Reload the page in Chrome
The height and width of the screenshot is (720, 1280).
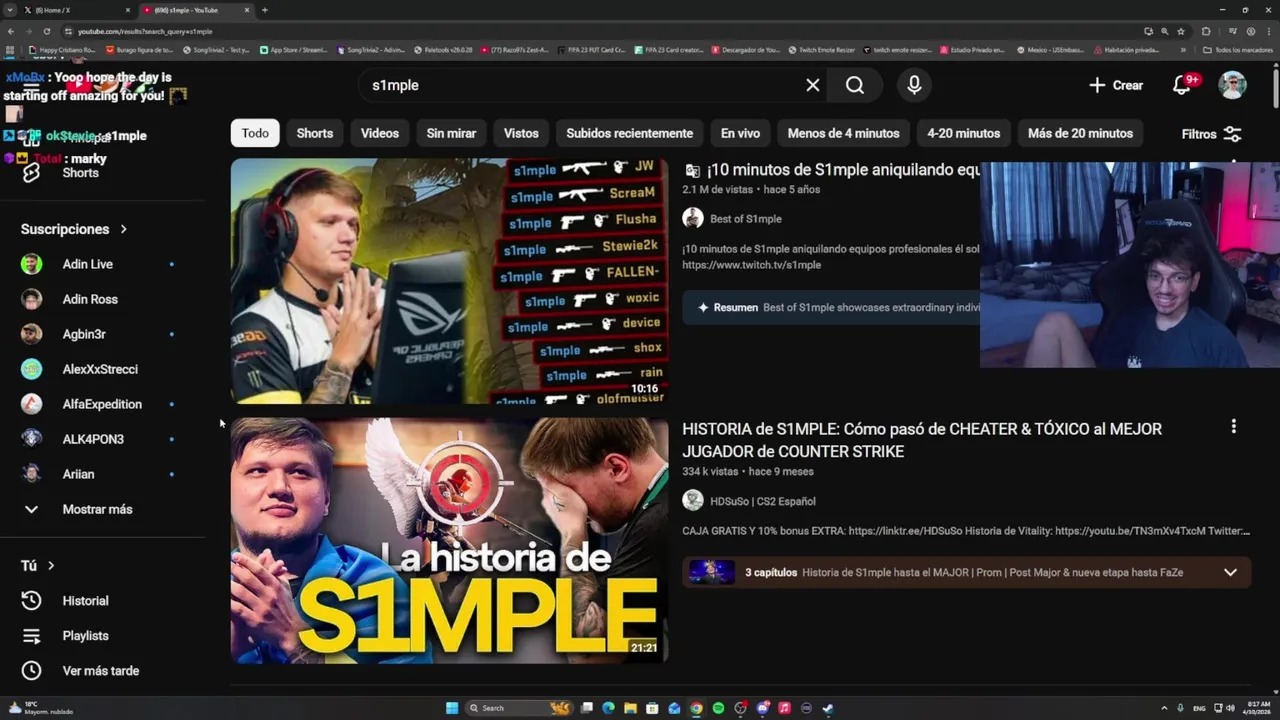47,31
